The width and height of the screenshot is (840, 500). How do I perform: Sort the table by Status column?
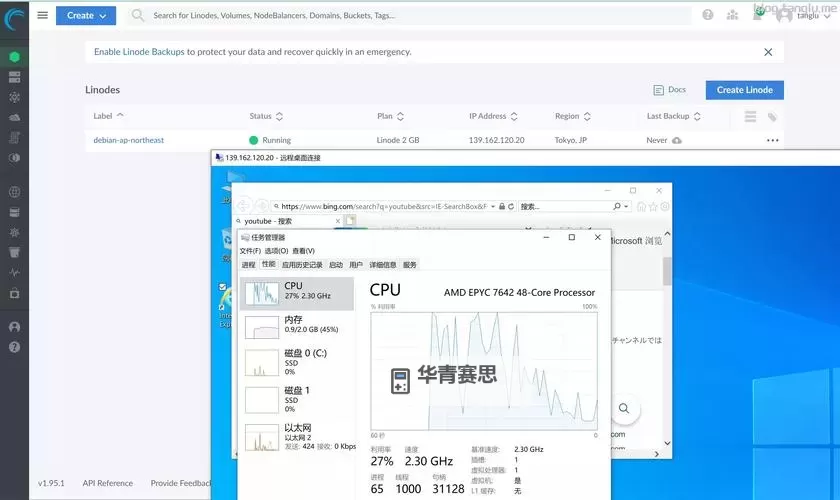click(266, 116)
